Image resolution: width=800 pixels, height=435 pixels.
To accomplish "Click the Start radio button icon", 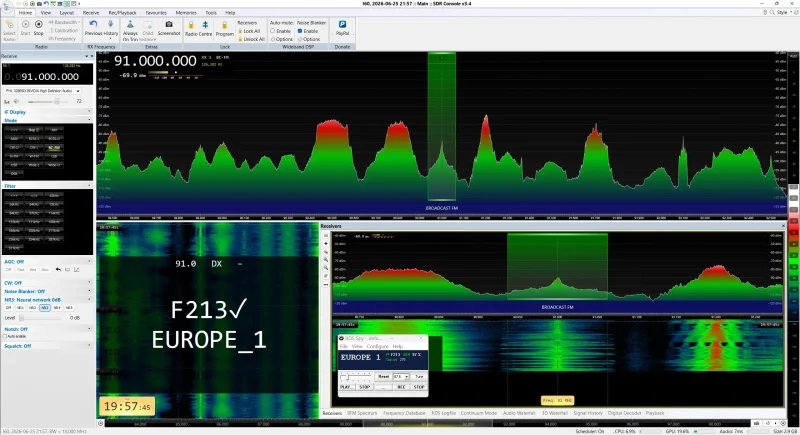I will 25,24.
